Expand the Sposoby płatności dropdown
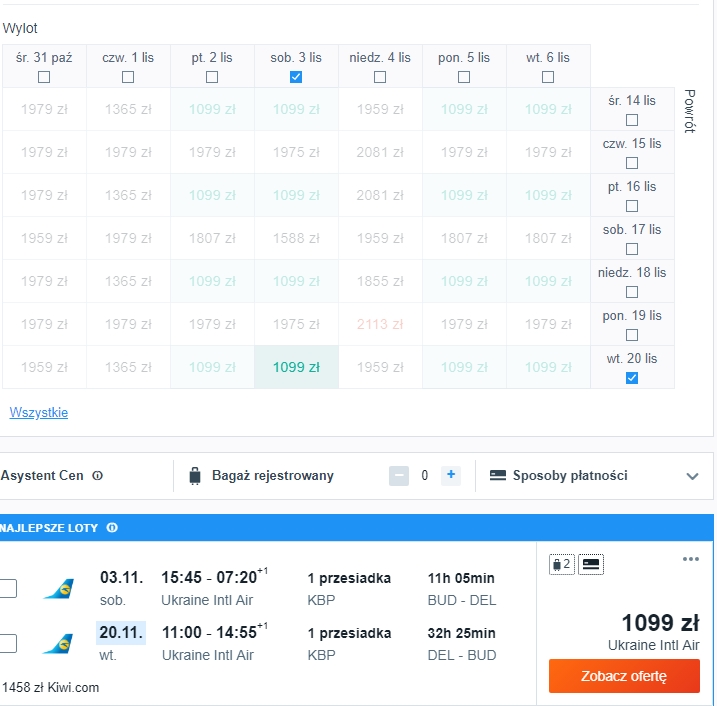Screen dimensions: 717x706 (692, 476)
